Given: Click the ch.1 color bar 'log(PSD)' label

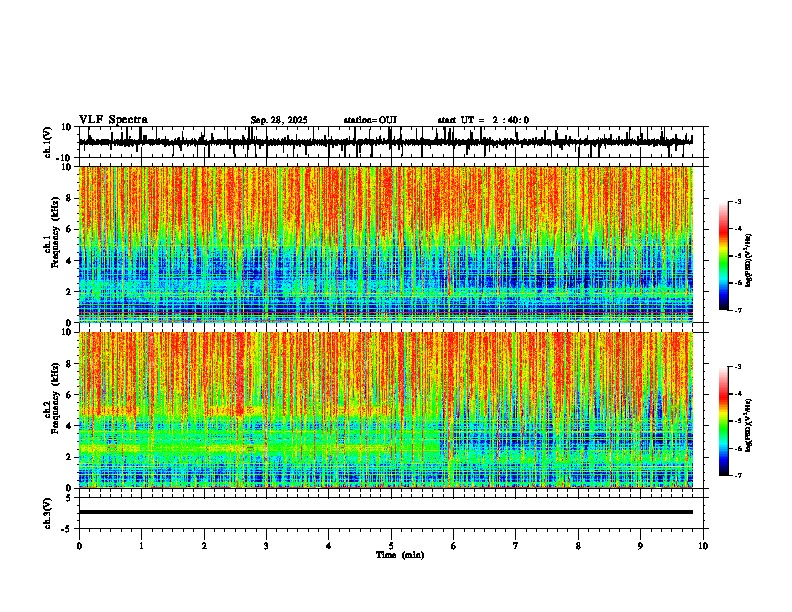Looking at the screenshot, I should click(749, 260).
